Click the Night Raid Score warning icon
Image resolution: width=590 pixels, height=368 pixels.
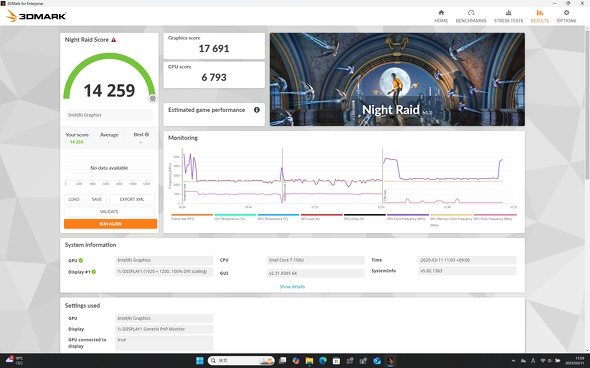(114, 40)
